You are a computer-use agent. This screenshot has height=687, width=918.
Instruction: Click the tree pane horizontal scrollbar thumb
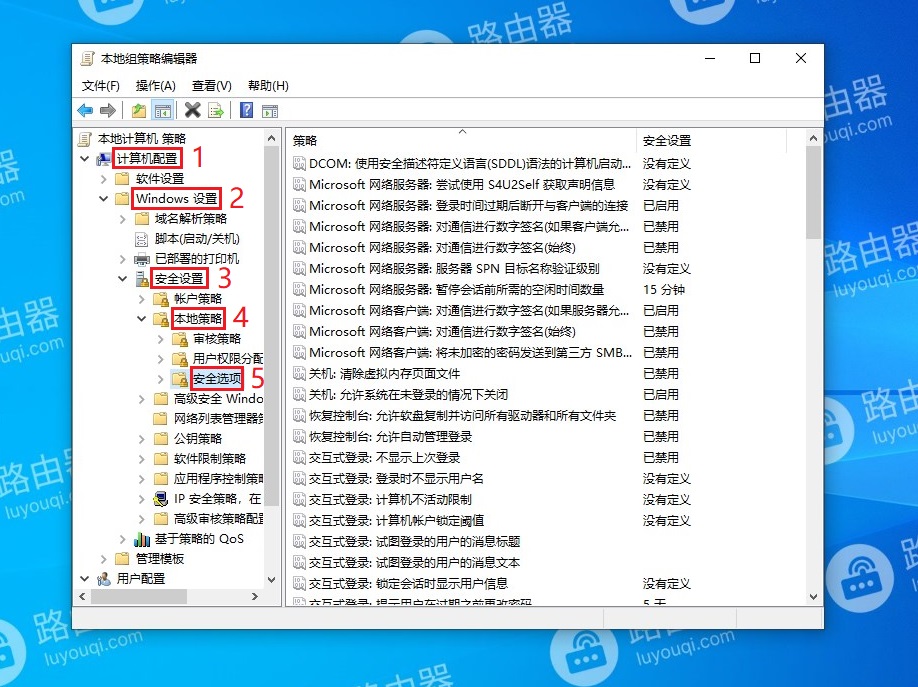click(139, 596)
